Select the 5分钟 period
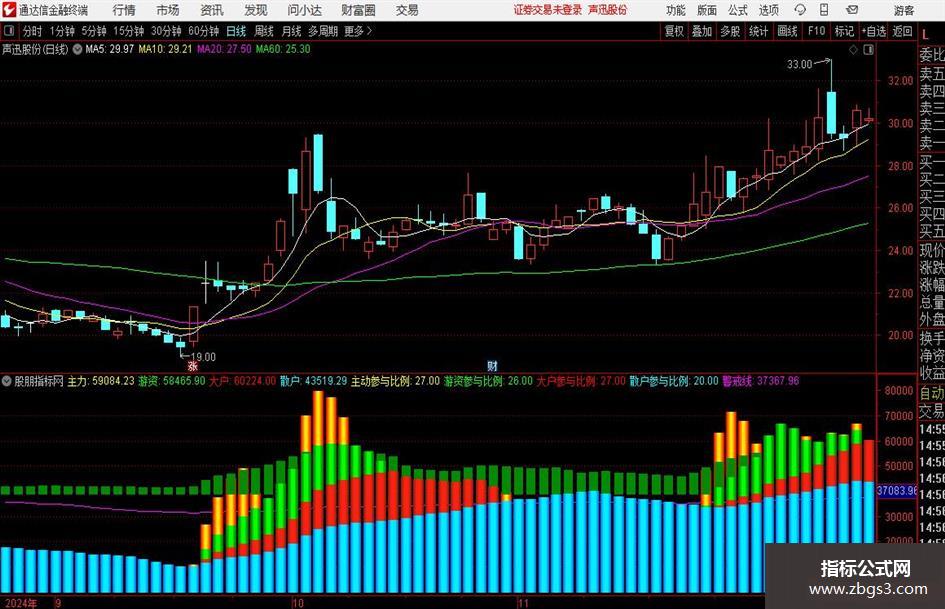 point(93,31)
